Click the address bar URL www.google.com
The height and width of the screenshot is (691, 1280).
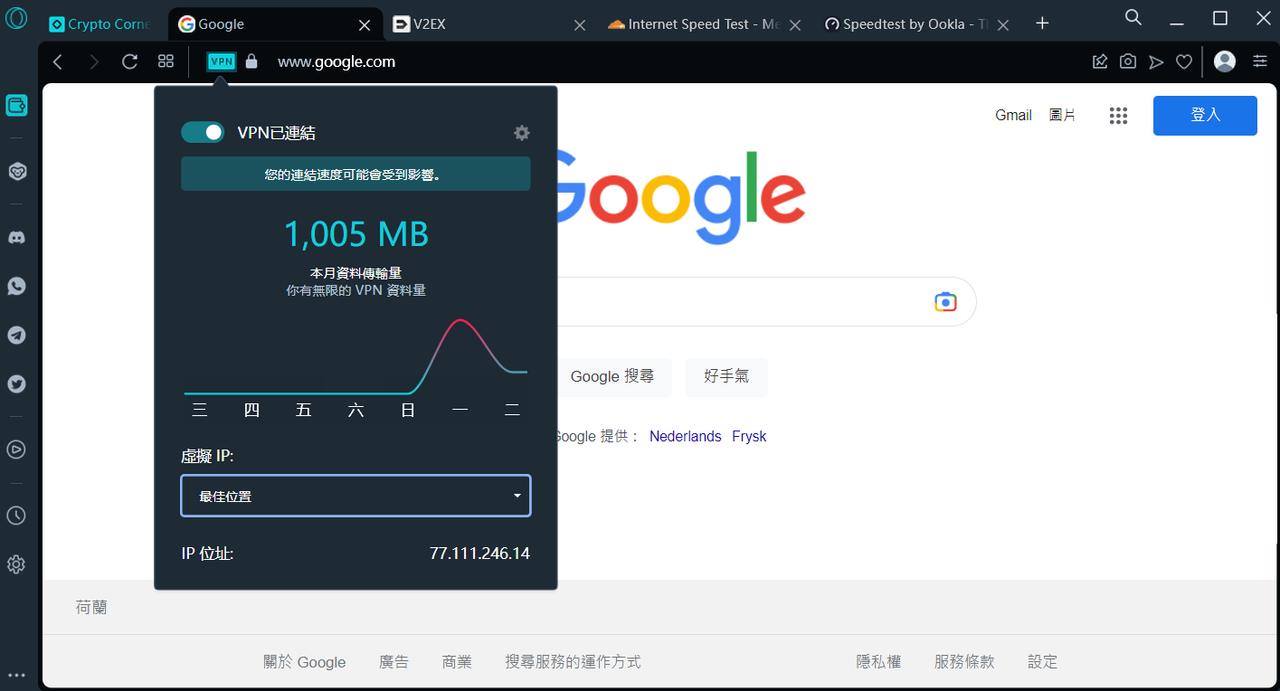(336, 62)
